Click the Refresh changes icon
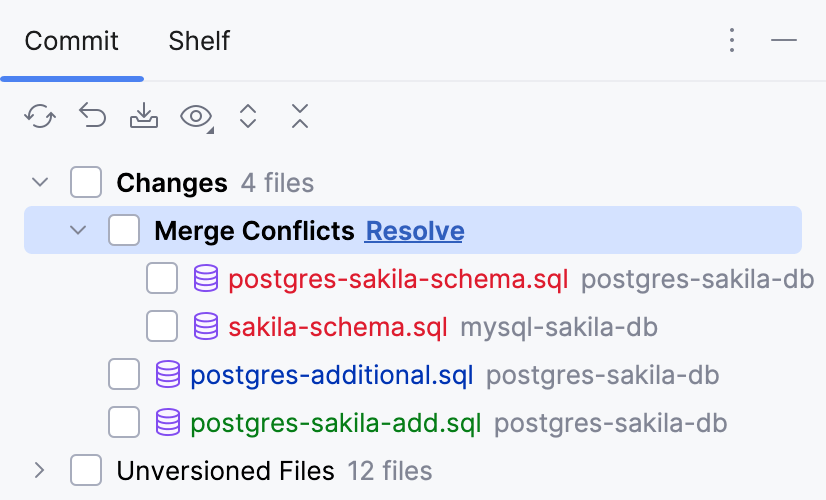Screen dimensions: 826x500 [40, 117]
